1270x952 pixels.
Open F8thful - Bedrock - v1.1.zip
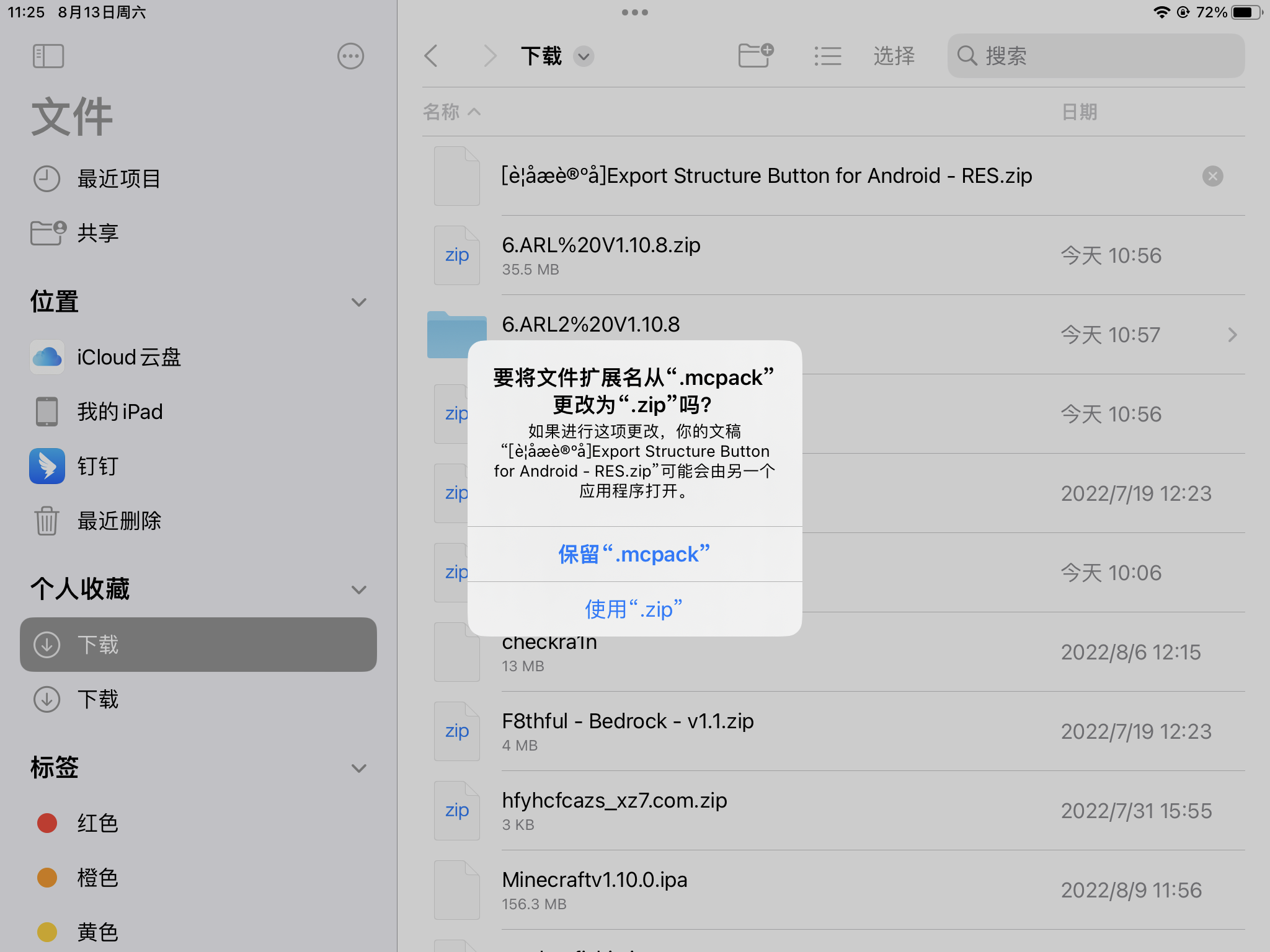tap(833, 731)
